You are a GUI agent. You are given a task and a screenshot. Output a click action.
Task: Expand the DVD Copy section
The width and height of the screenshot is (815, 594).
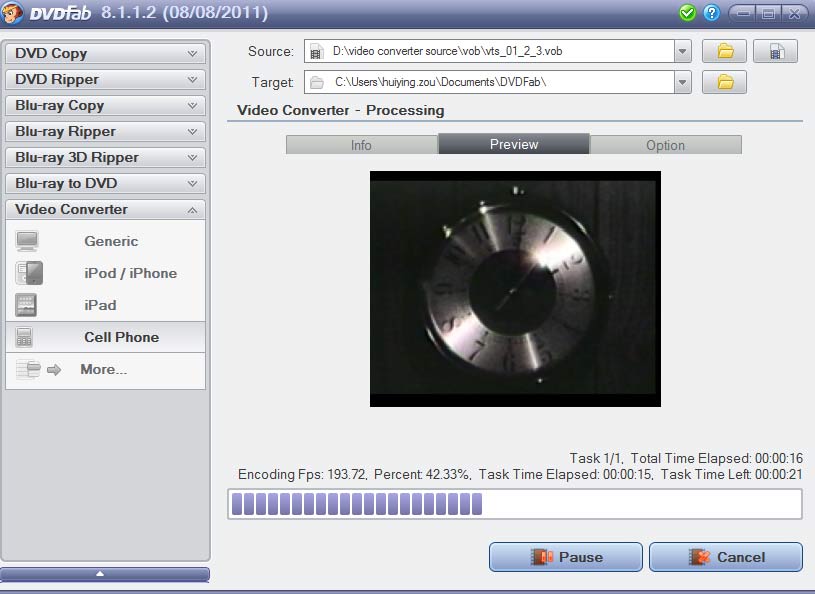(x=106, y=54)
